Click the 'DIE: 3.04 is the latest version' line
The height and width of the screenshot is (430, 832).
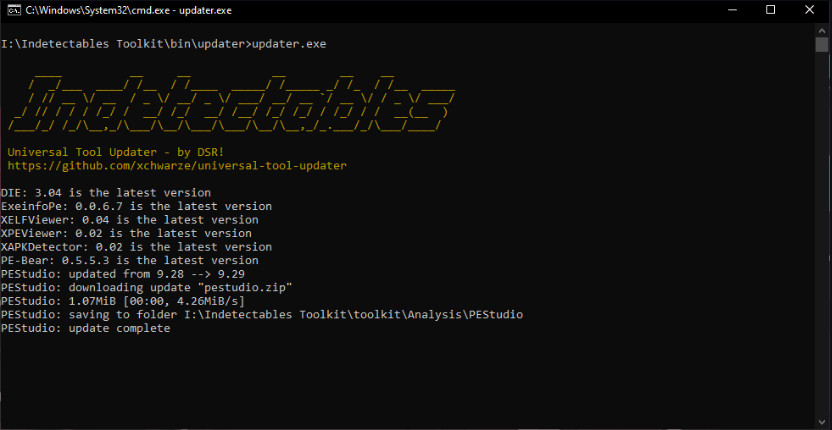click(106, 193)
